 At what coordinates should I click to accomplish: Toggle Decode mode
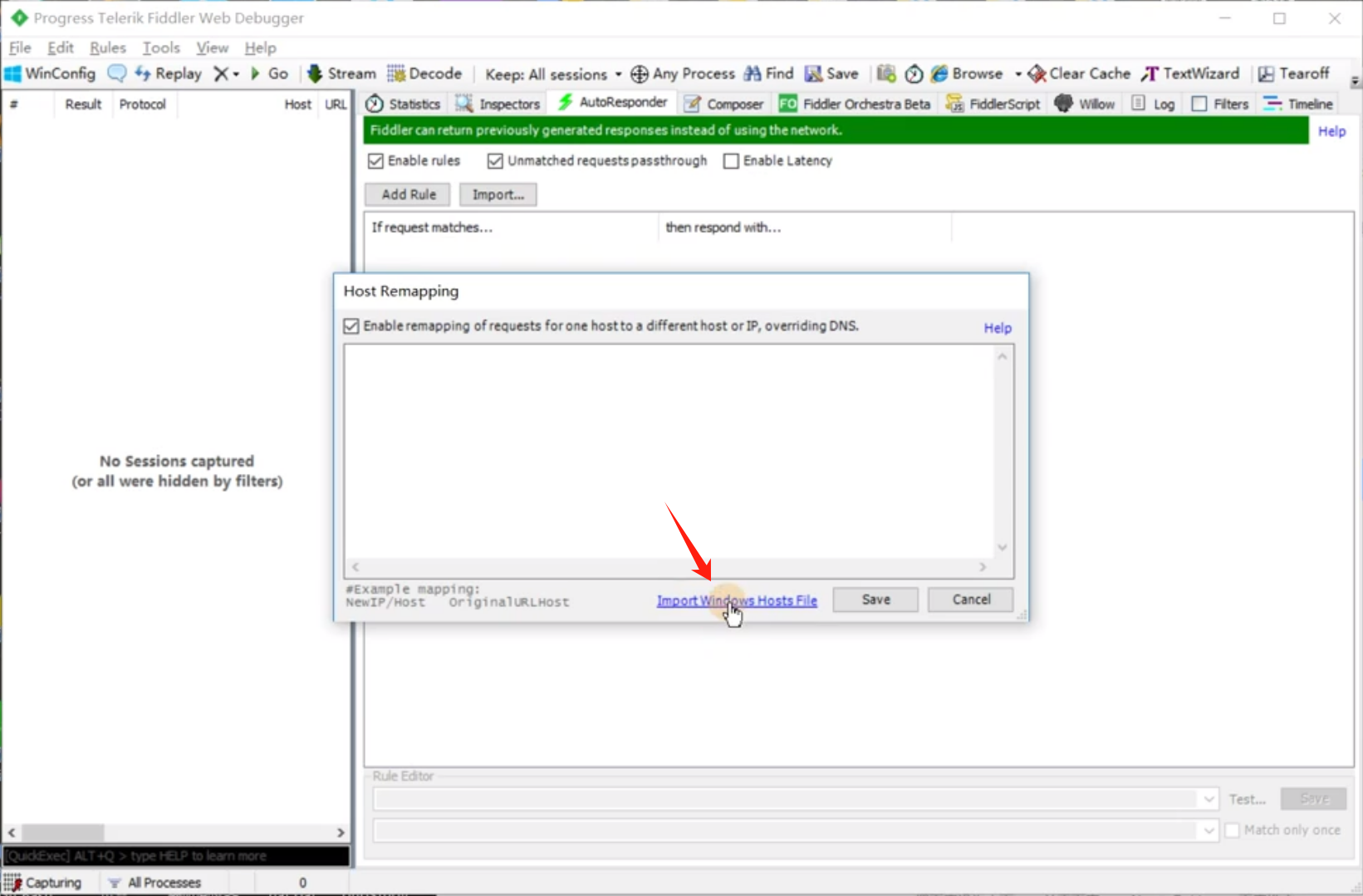coord(424,74)
